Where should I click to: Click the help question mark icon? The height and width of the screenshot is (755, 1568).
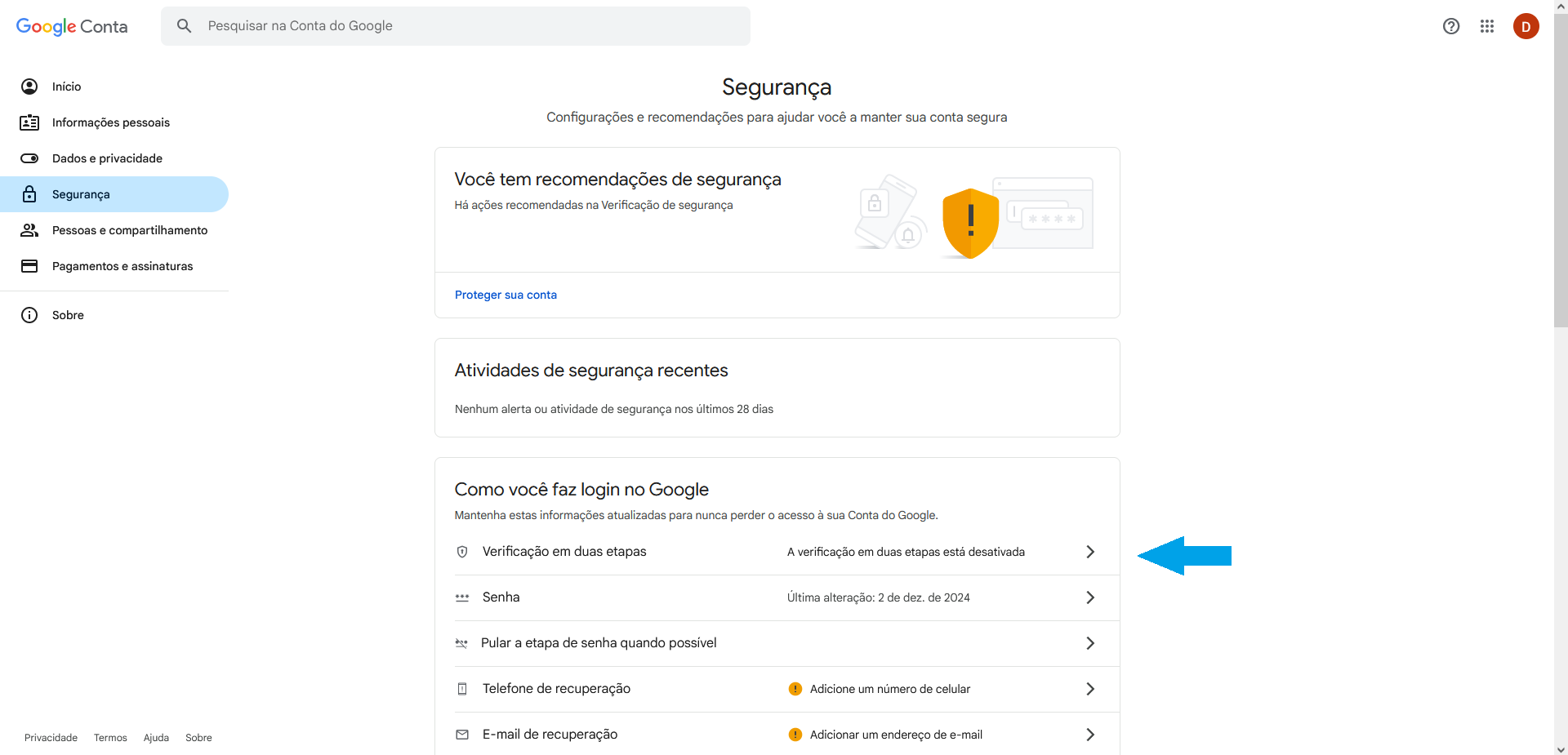(1451, 26)
